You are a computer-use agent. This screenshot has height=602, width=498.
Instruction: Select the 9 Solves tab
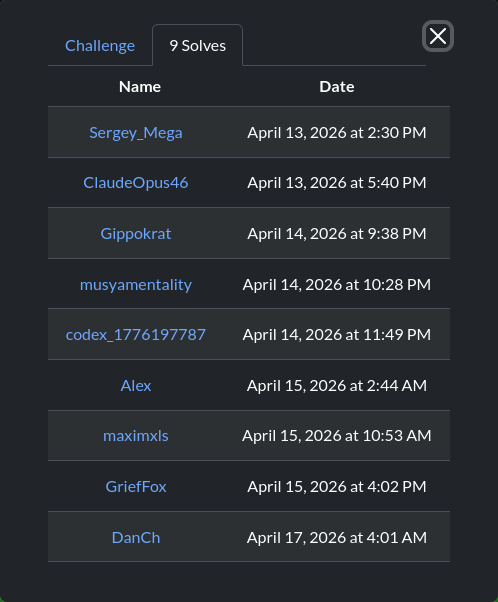(198, 46)
